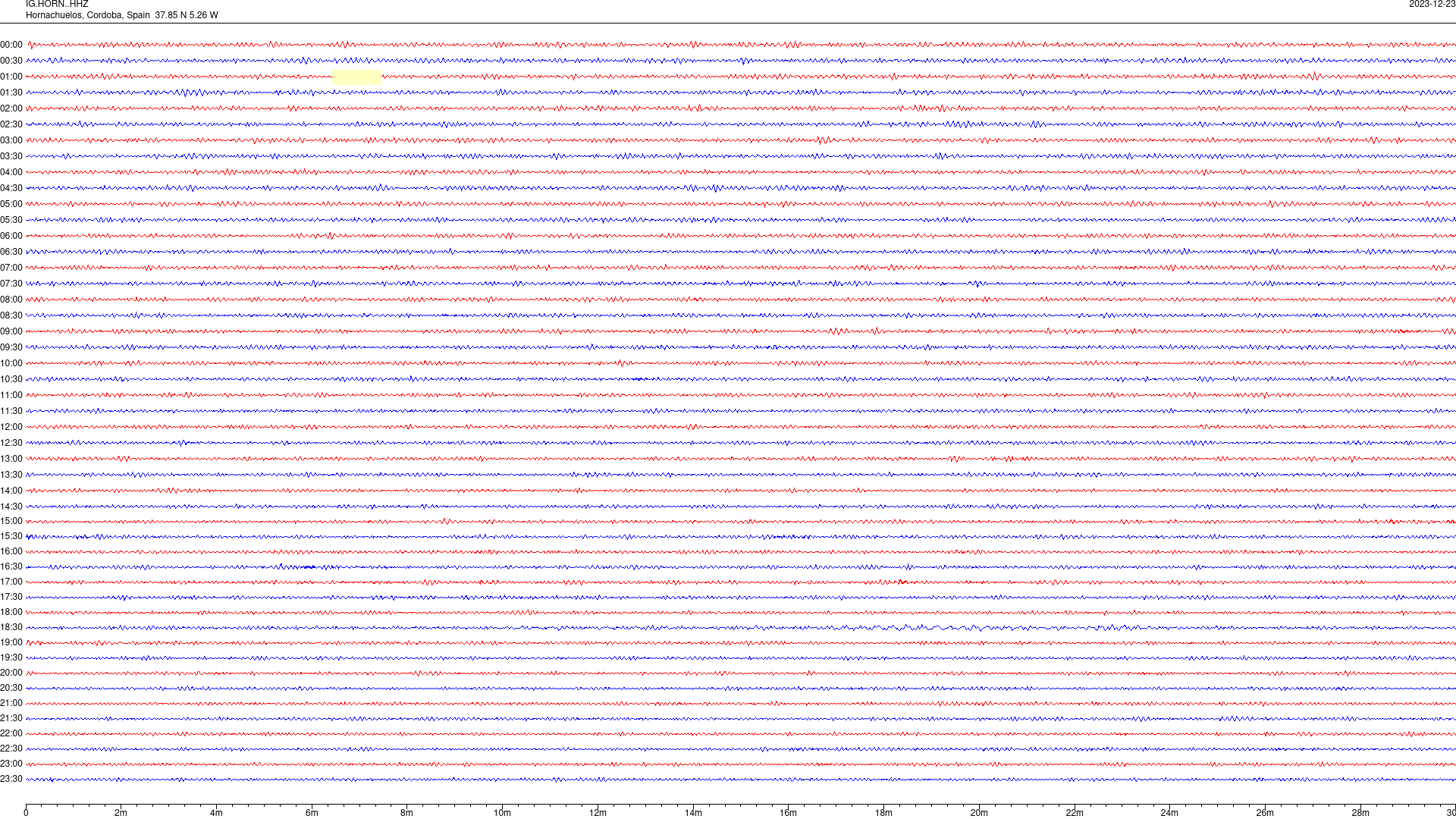Select the 06:00 time row label
This screenshot has width=1456, height=819.
click(x=11, y=236)
